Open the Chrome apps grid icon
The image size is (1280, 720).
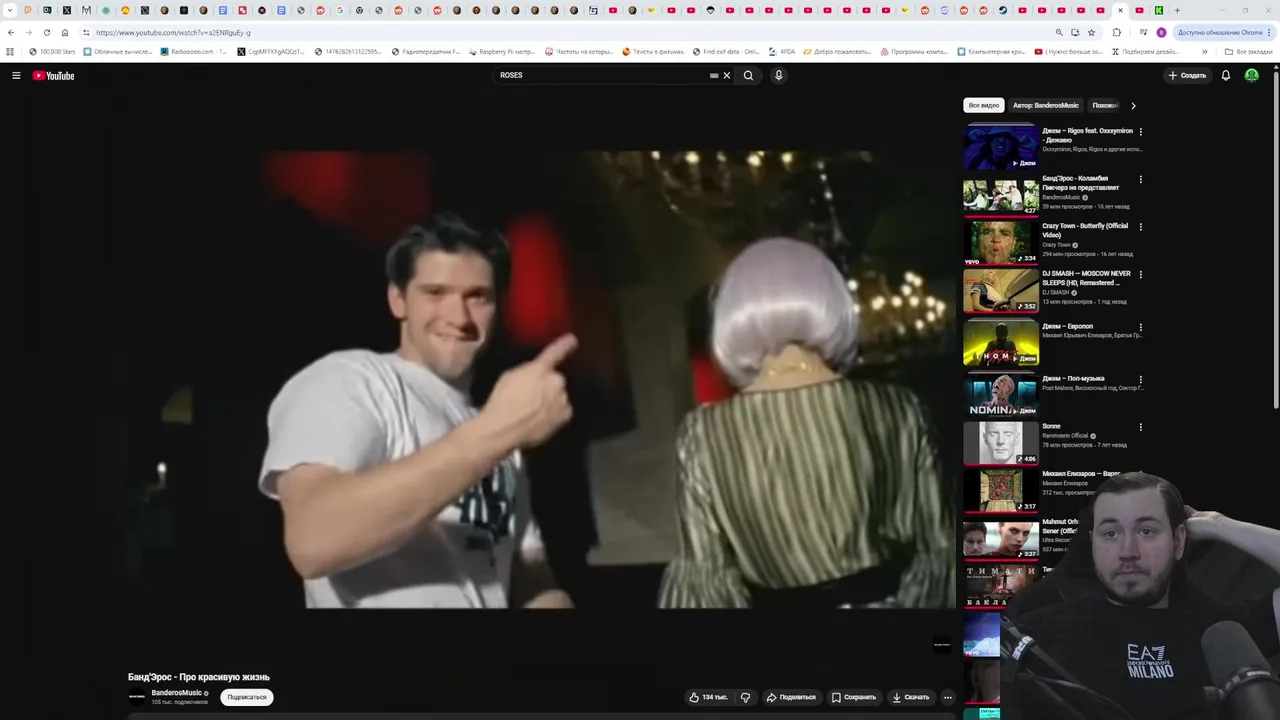click(10, 51)
